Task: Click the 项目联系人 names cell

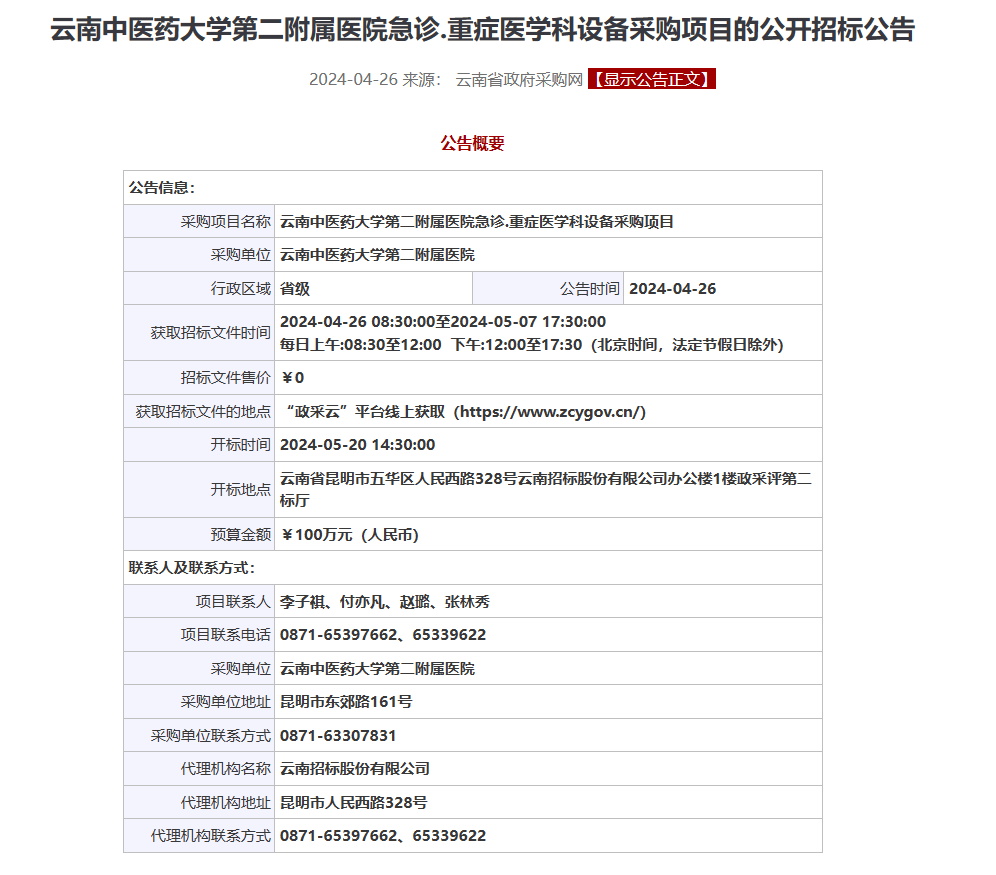Action: coord(384,602)
